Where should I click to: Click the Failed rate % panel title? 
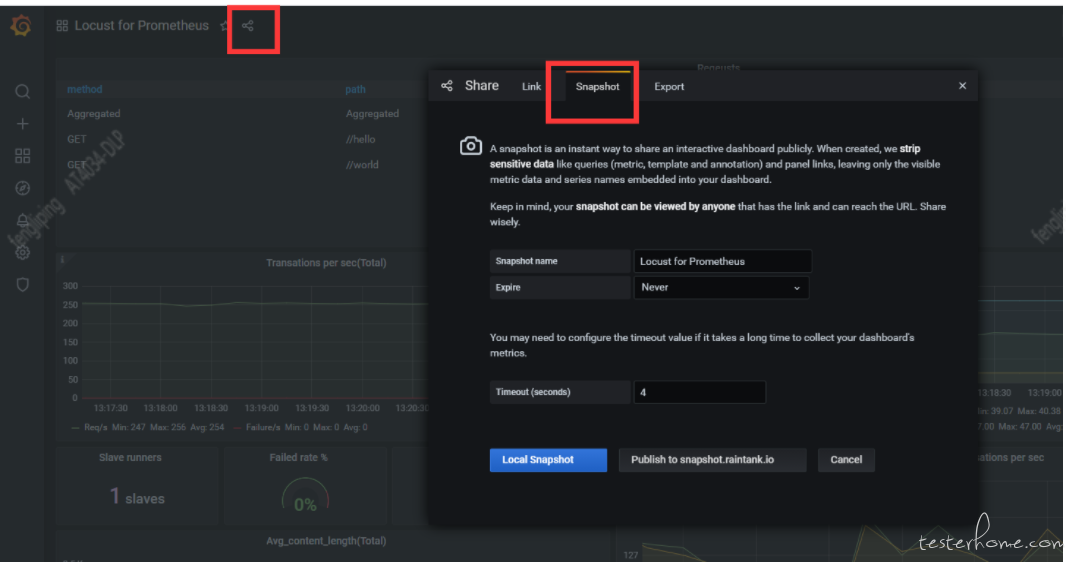[298, 457]
